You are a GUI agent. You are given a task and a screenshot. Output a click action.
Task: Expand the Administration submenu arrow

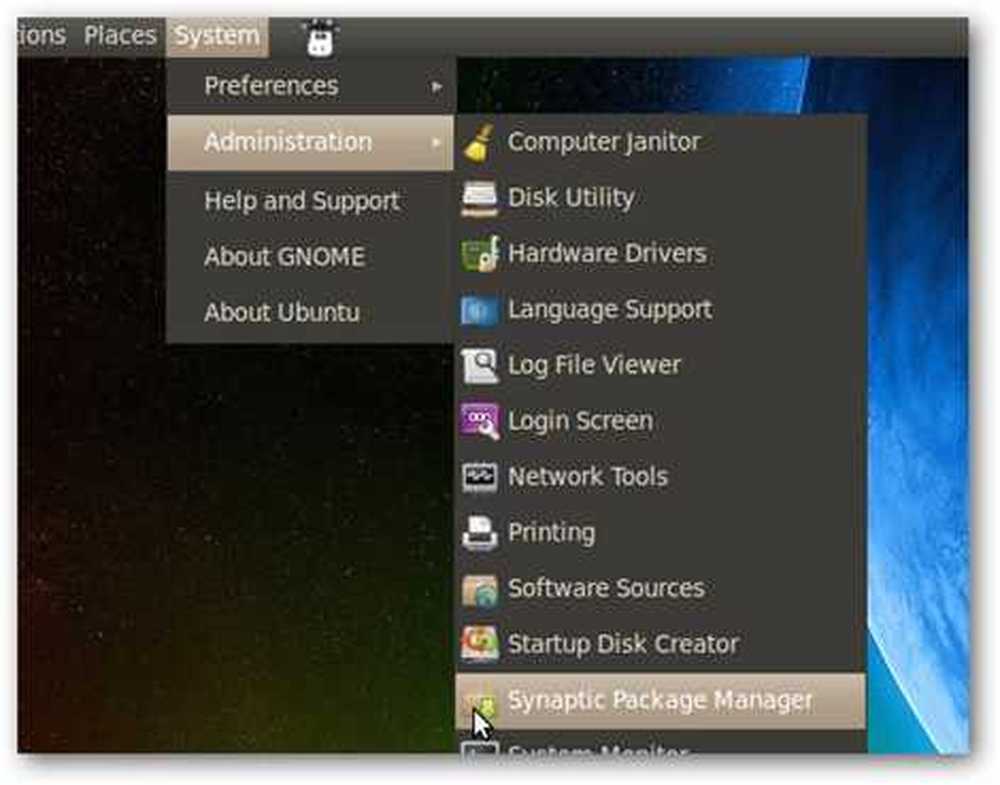point(436,142)
